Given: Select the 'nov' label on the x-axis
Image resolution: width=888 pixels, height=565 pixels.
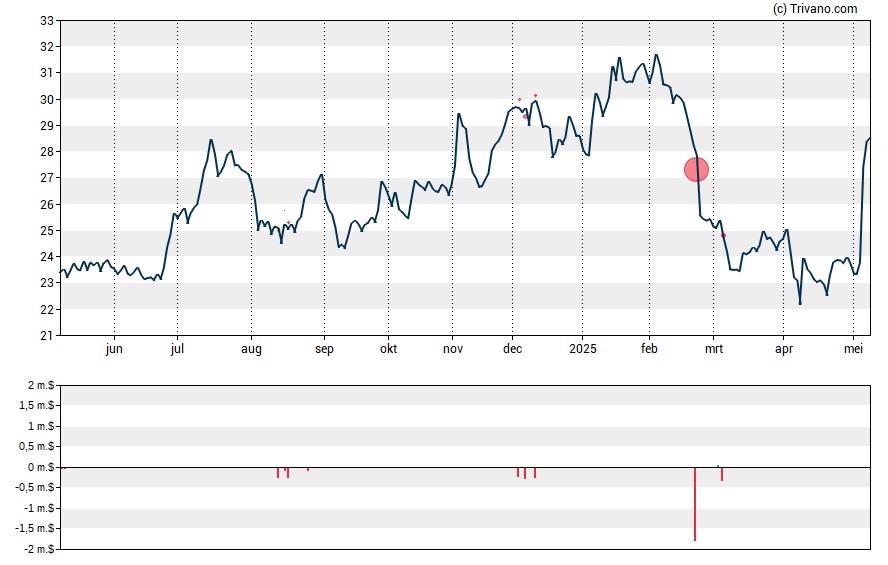Looking at the screenshot, I should (452, 349).
